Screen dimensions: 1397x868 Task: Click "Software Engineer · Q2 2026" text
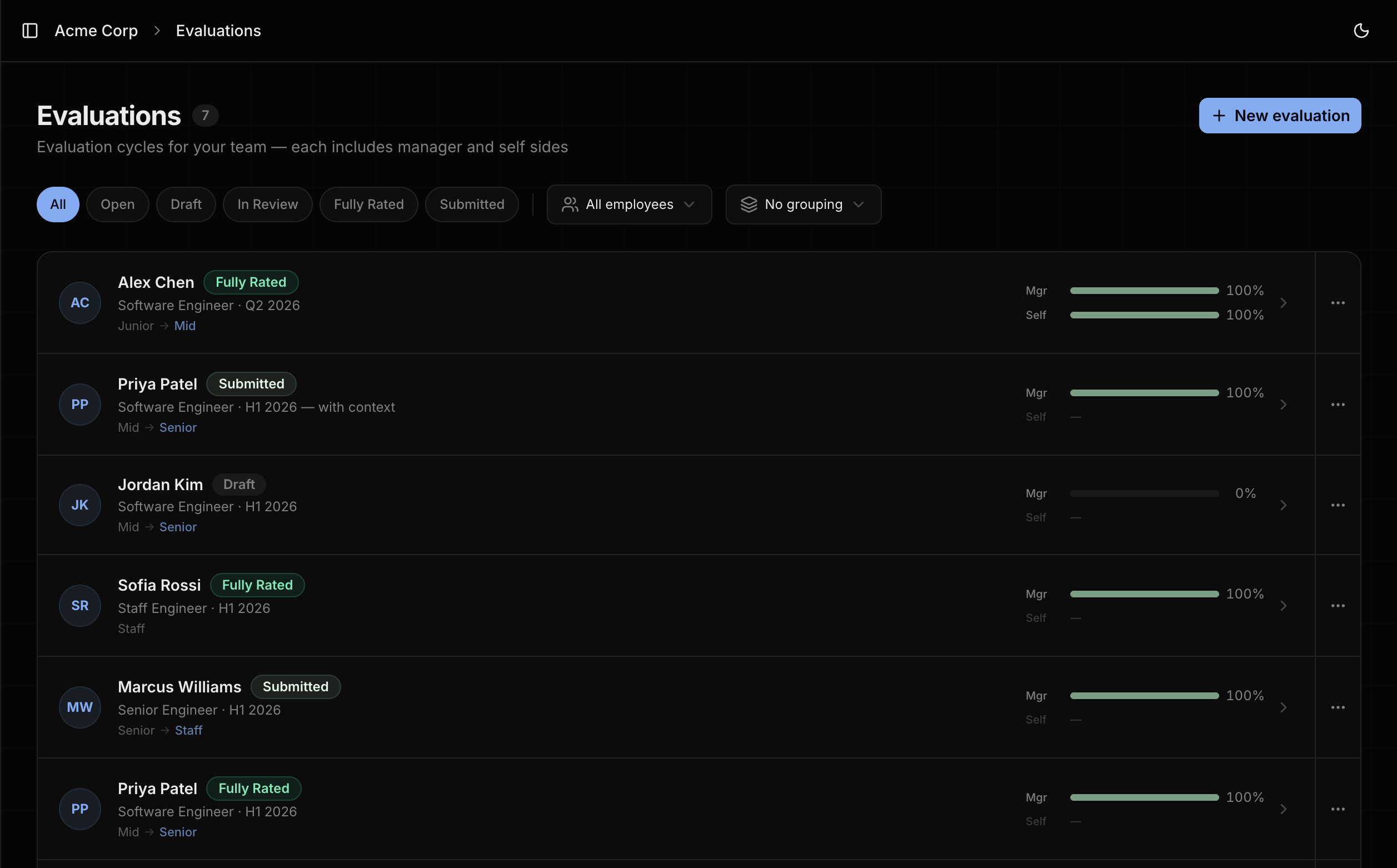tap(209, 305)
